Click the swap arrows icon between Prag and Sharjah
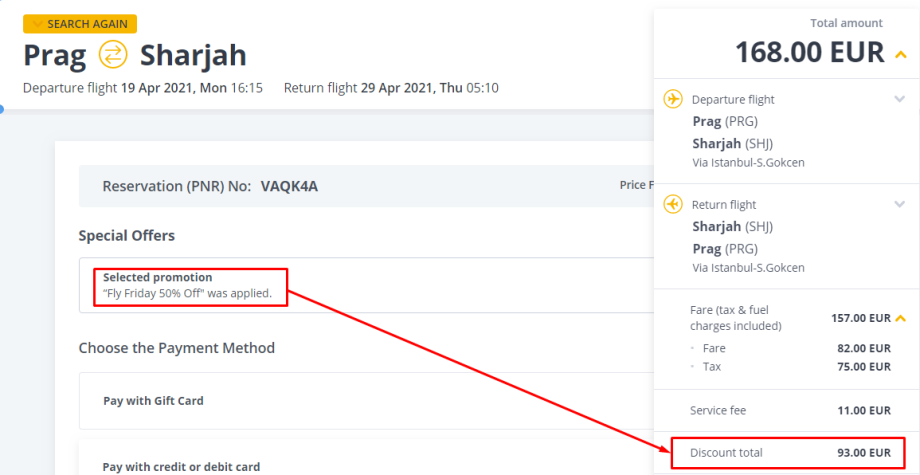The width and height of the screenshot is (920, 475). (113, 54)
